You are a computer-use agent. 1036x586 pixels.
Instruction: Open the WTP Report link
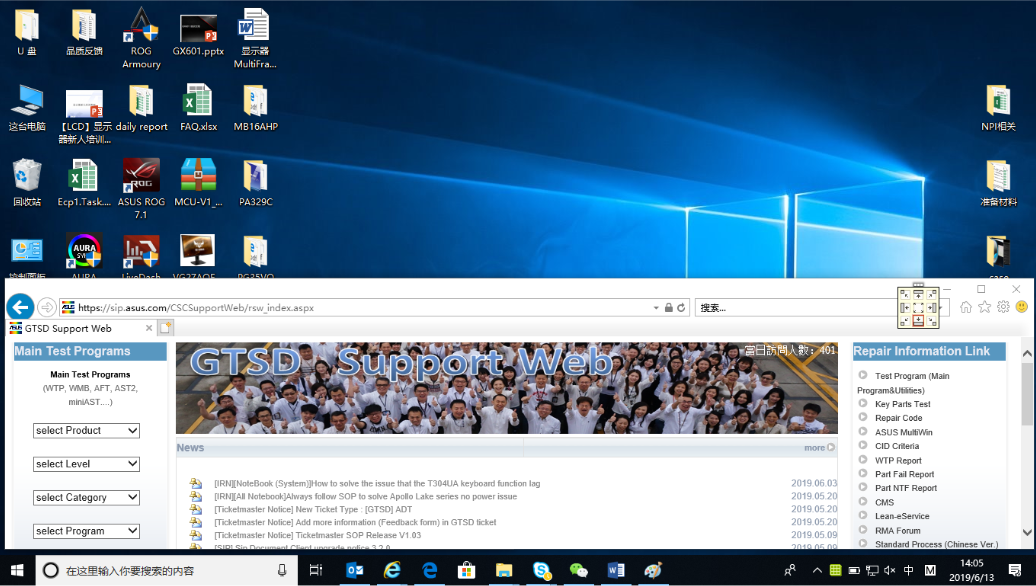(x=898, y=460)
